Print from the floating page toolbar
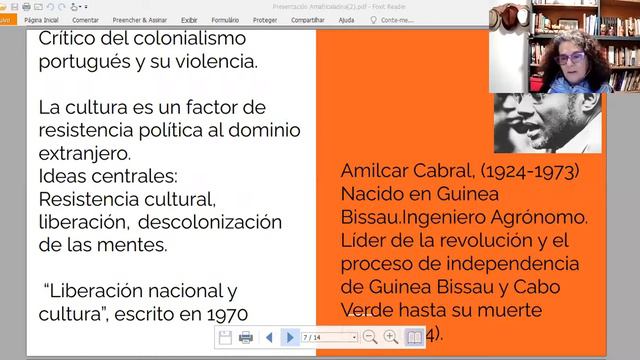The image size is (640, 360). pyautogui.click(x=246, y=338)
